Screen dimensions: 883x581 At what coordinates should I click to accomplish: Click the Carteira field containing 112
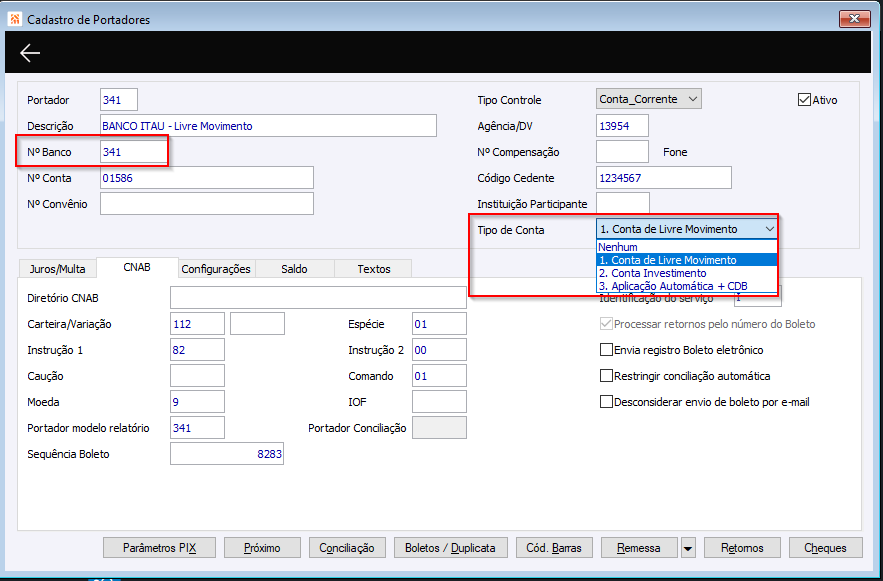(x=197, y=324)
